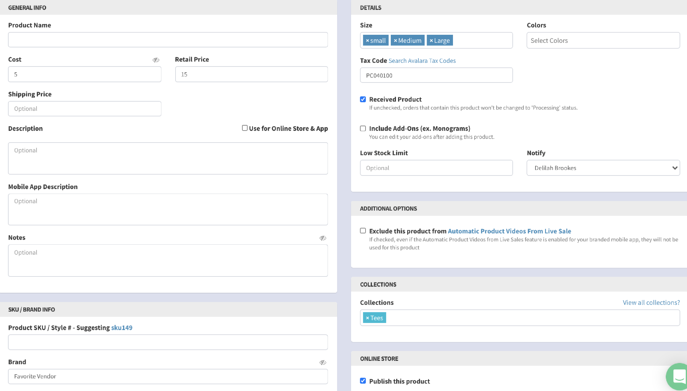Open Search Avalara Tax Codes link

pyautogui.click(x=422, y=61)
